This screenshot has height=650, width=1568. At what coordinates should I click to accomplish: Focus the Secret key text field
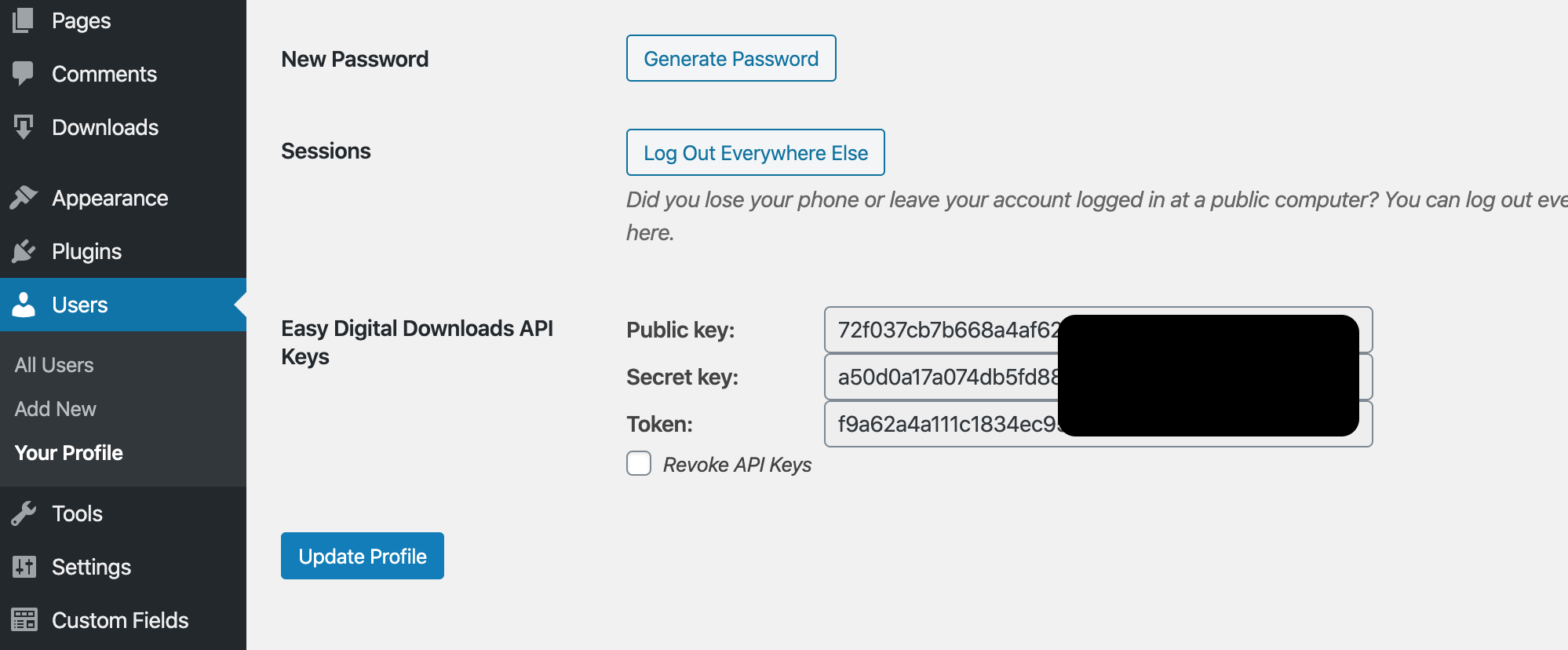click(x=942, y=377)
